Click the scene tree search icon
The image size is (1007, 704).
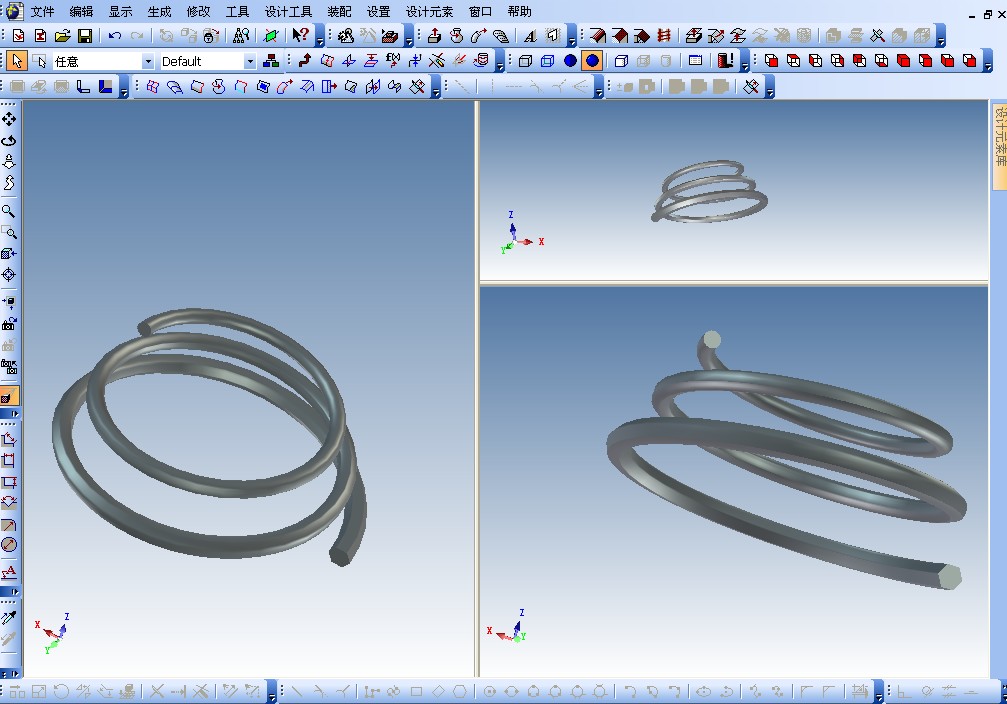click(x=241, y=35)
